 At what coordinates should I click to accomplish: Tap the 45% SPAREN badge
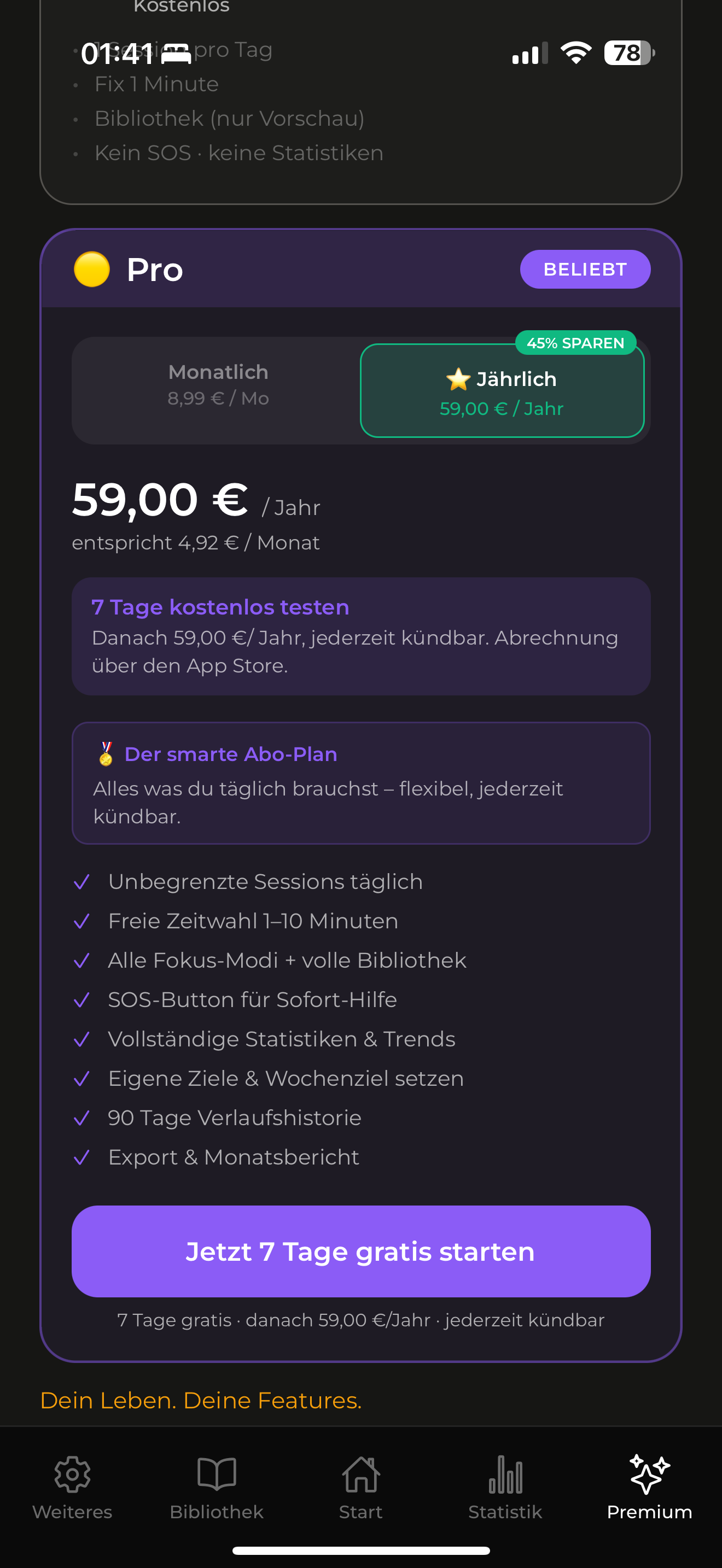pos(575,343)
